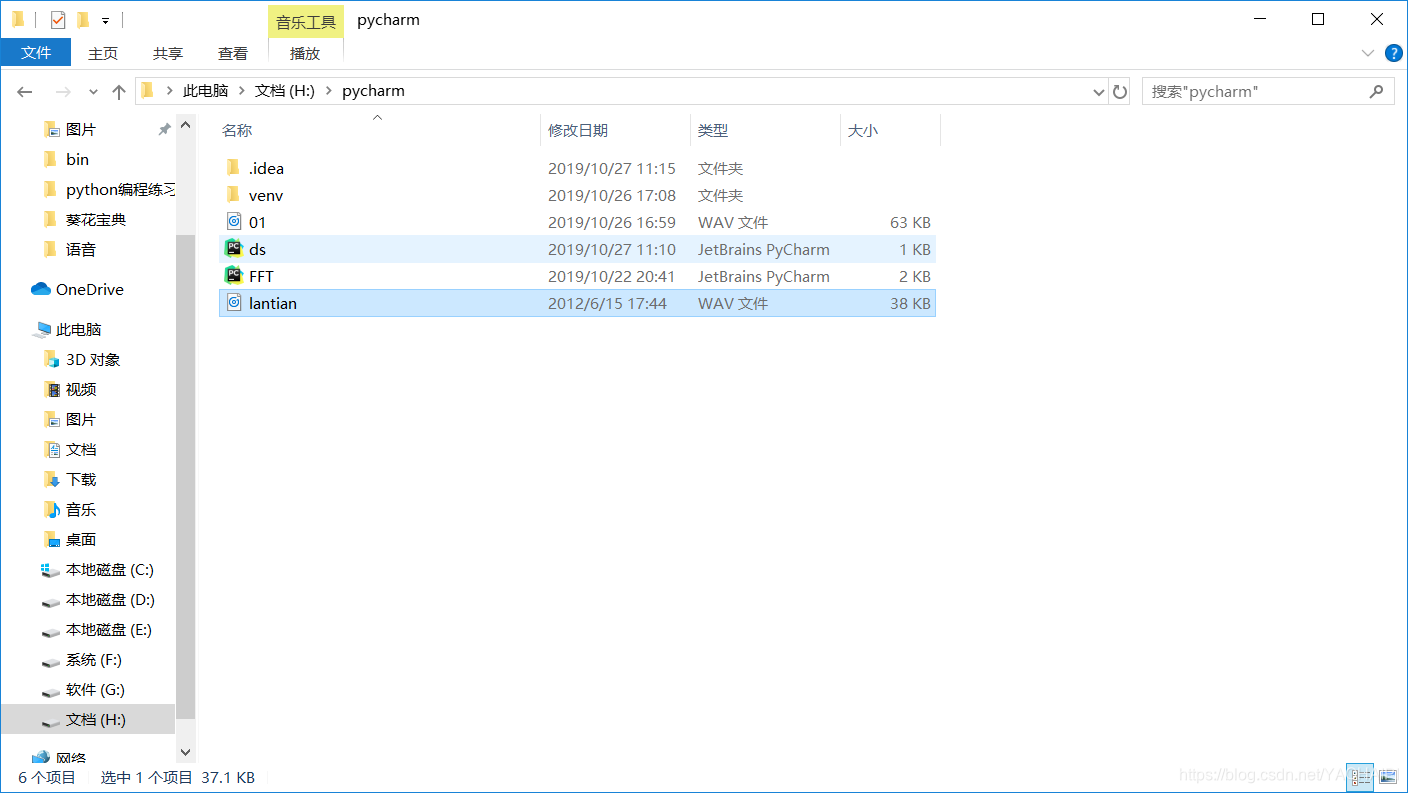1408x793 pixels.
Task: Click the 视频 folder icon in sidebar
Action: 52,389
